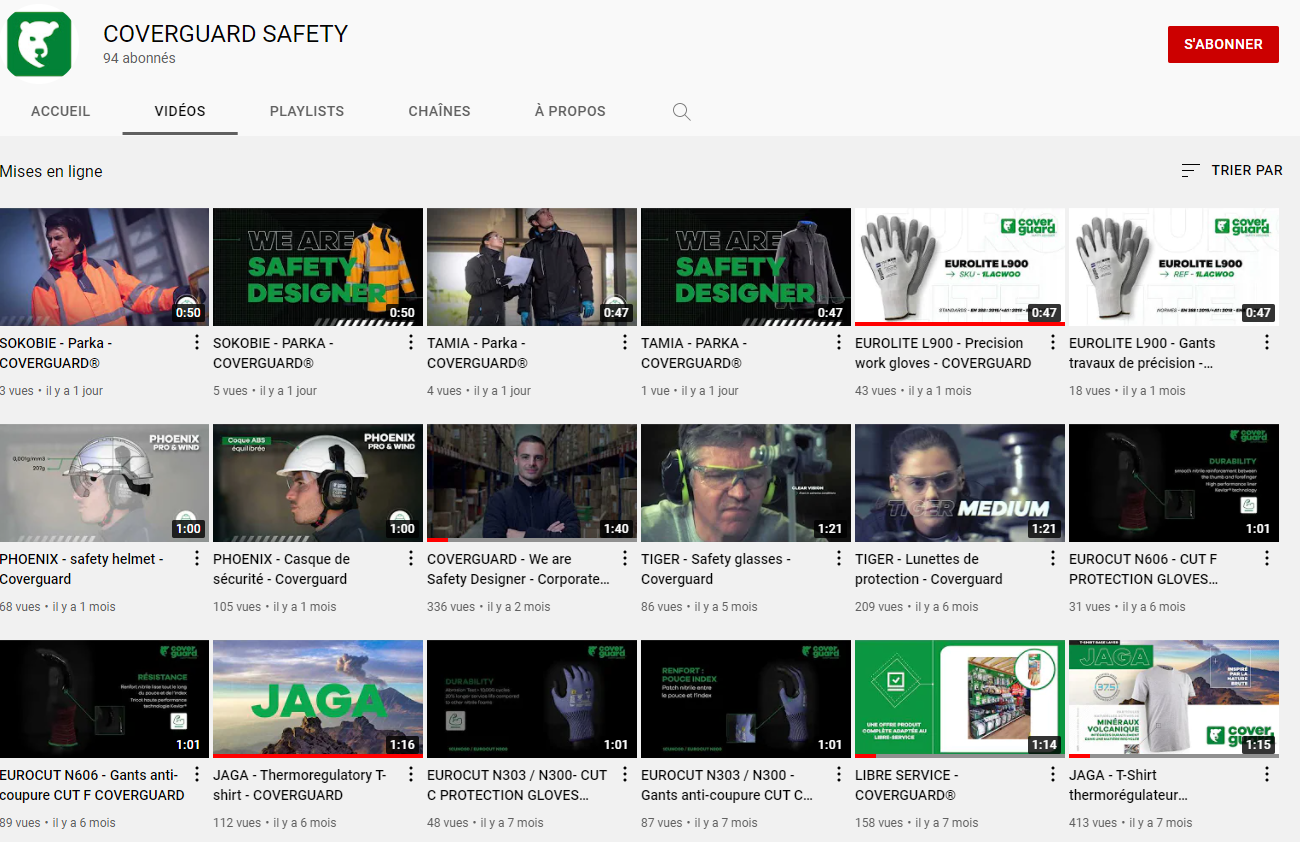Image resolution: width=1300 pixels, height=842 pixels.
Task: Play the LIBRE SERVICE store display thumbnail
Action: [x=960, y=699]
